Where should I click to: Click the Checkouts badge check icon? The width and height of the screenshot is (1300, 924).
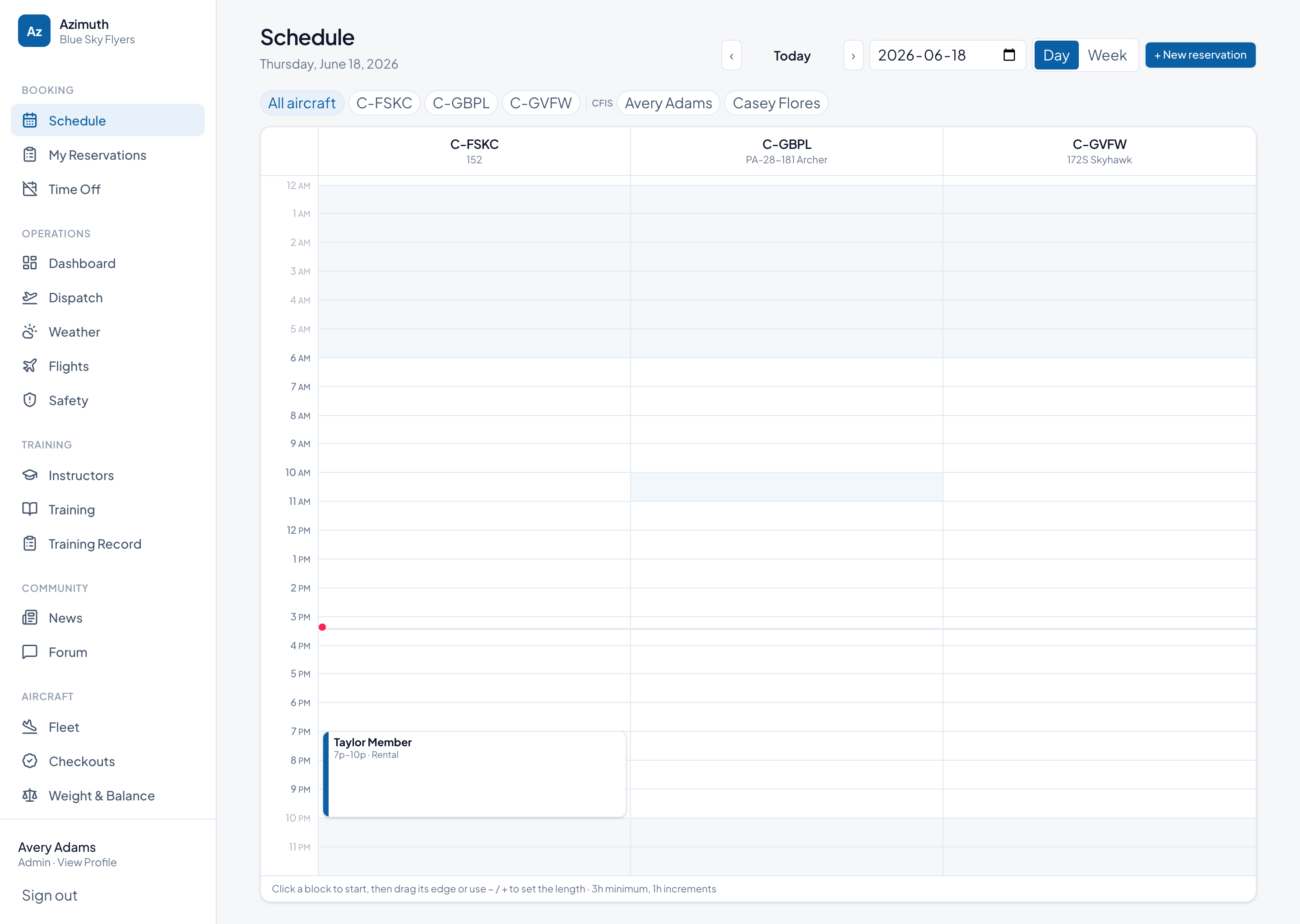click(30, 761)
